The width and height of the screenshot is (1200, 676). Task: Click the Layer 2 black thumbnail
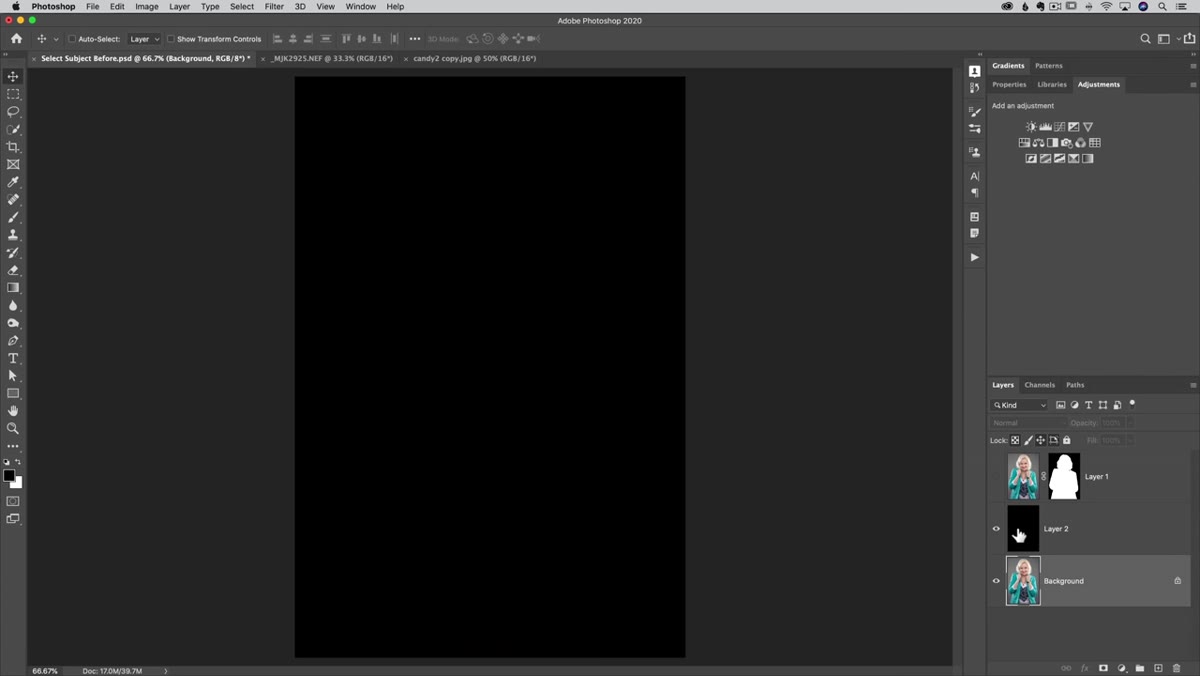pos(1023,529)
